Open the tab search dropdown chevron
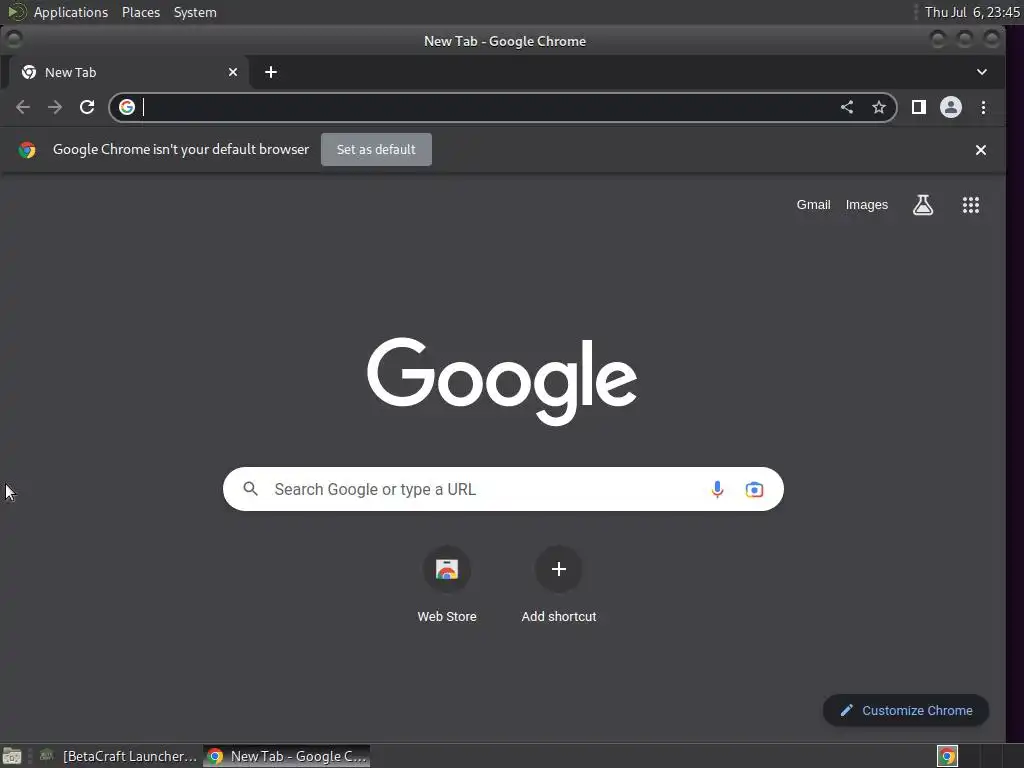This screenshot has width=1024, height=768. 982,72
